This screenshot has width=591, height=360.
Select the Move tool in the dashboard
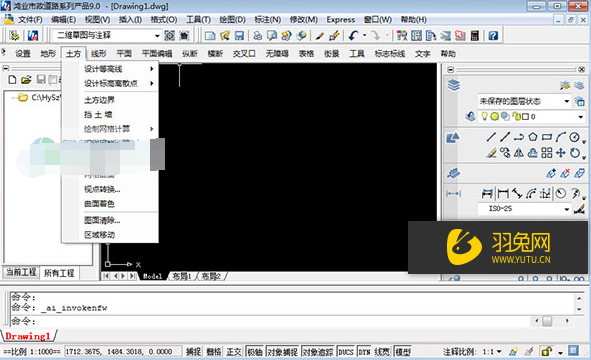[560, 153]
